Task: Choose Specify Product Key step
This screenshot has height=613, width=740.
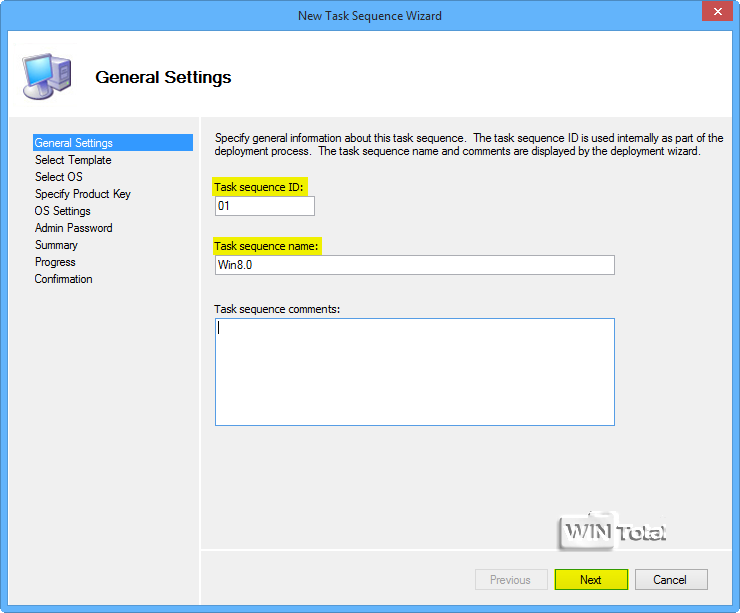Action: point(83,194)
